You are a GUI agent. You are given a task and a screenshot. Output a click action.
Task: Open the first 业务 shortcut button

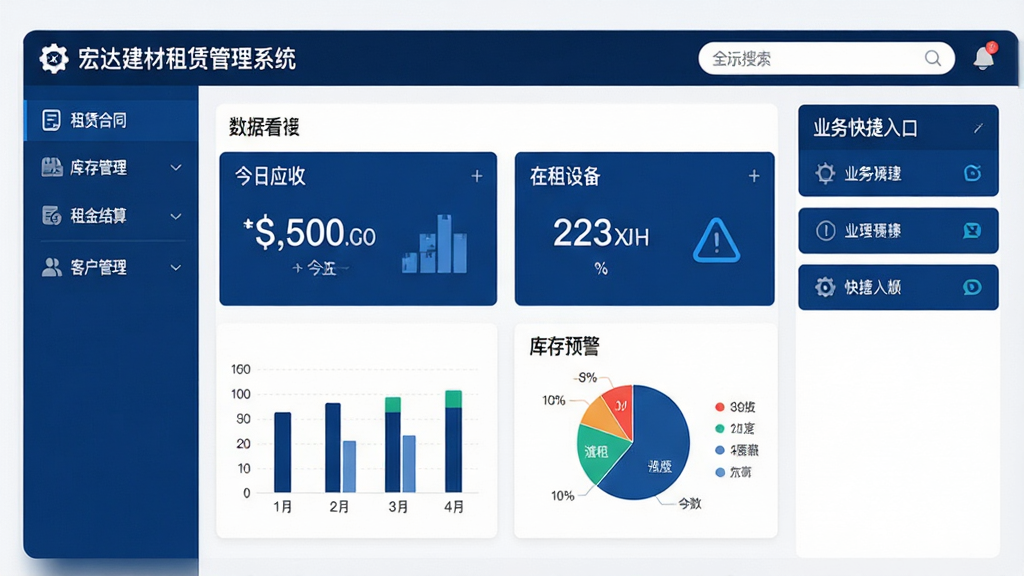point(898,173)
